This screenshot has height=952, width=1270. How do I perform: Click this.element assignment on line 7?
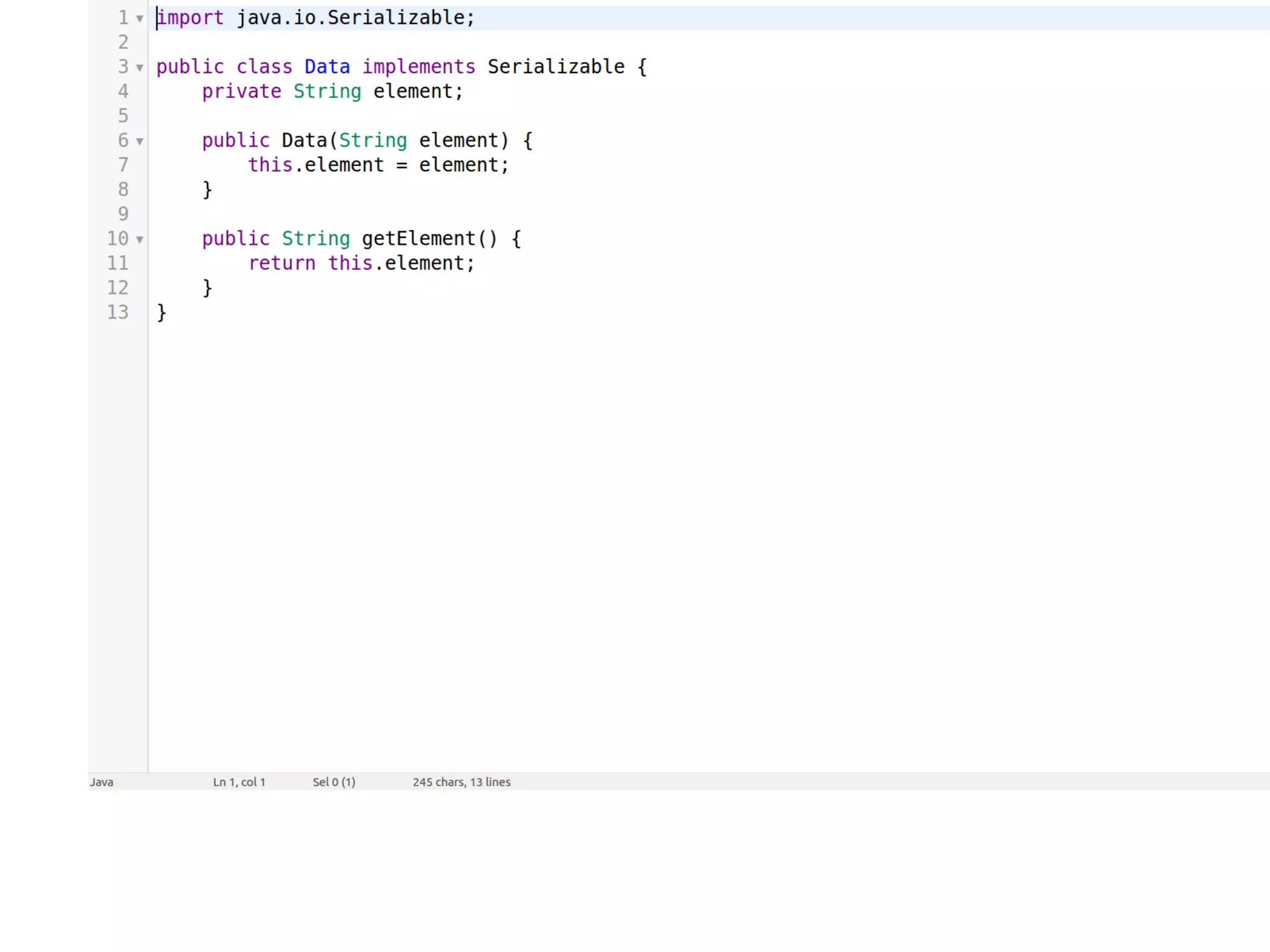point(316,165)
